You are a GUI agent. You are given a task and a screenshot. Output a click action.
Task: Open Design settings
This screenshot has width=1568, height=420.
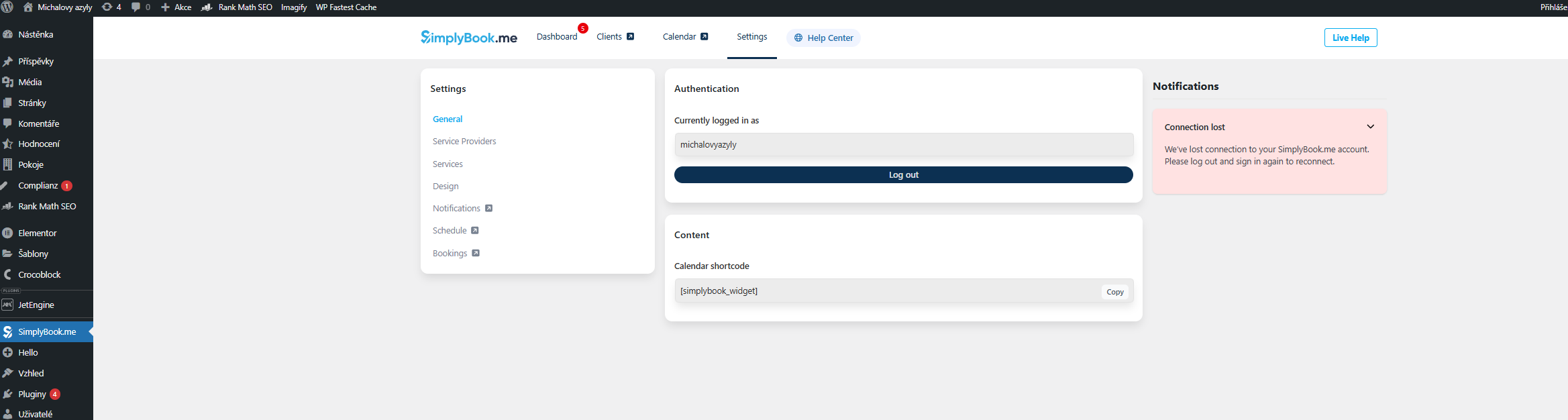[x=446, y=186]
